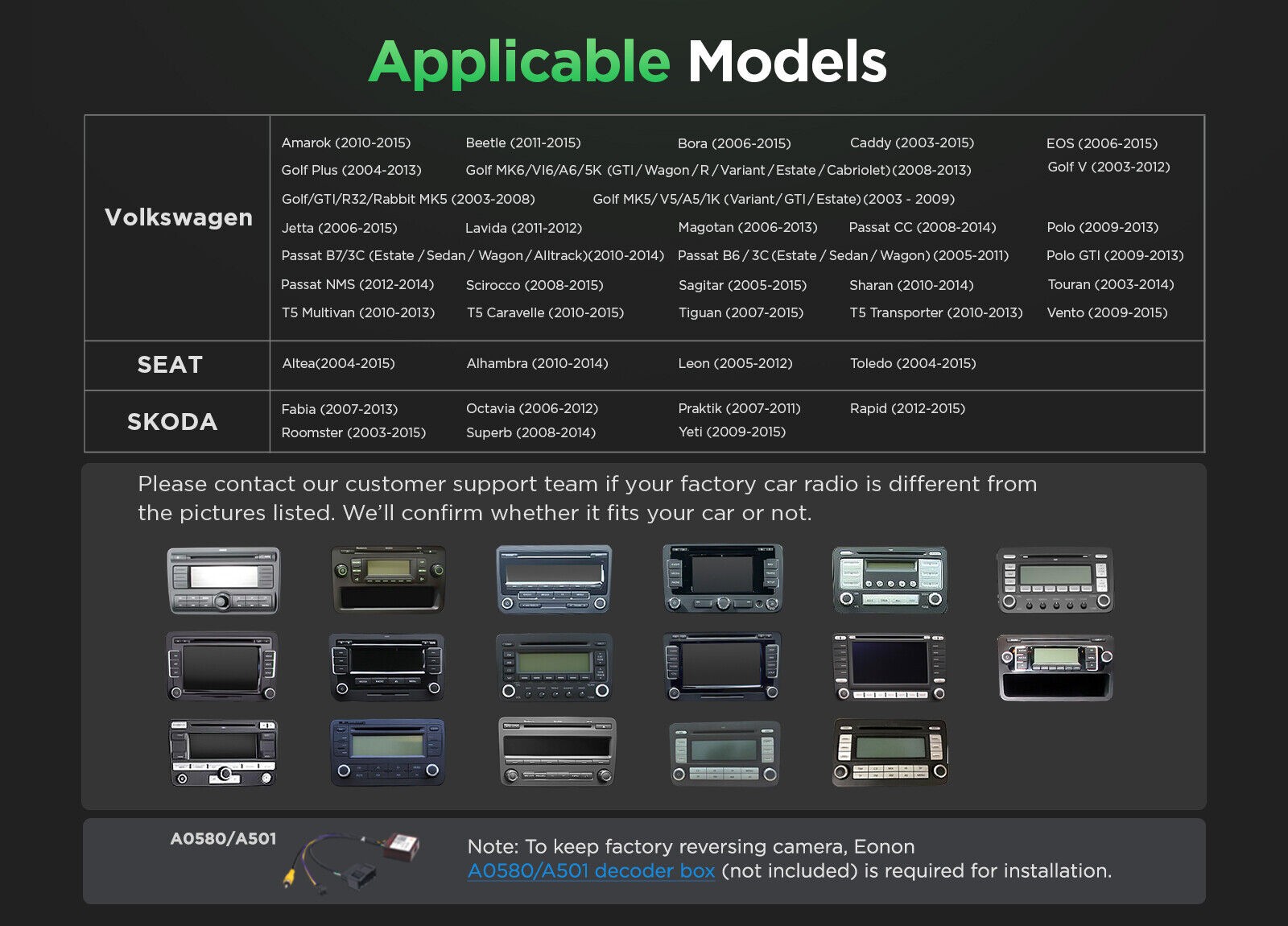This screenshot has height=926, width=1288.
Task: Select Alhambra (2010-2014) under SEAT
Action: click(537, 363)
